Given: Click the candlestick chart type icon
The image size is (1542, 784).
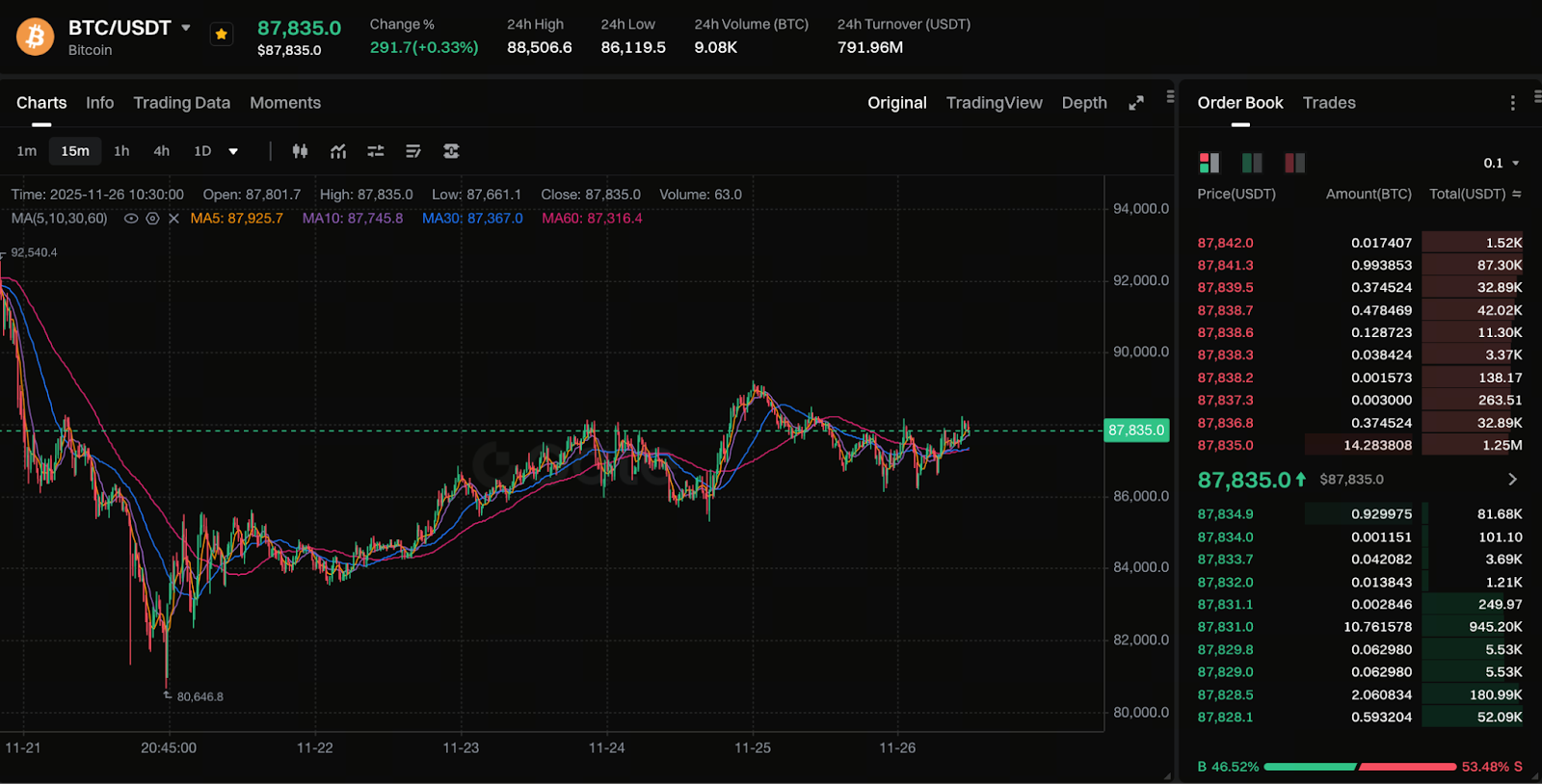Looking at the screenshot, I should 300,151.
